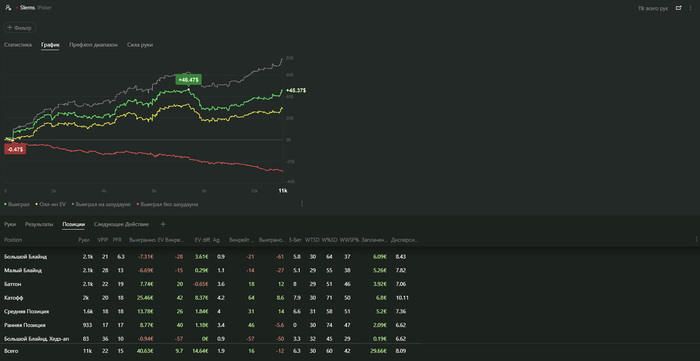The width and height of the screenshot is (700, 361).
Task: Toggle the green Выиграл line in the legend
Action: click(17, 204)
